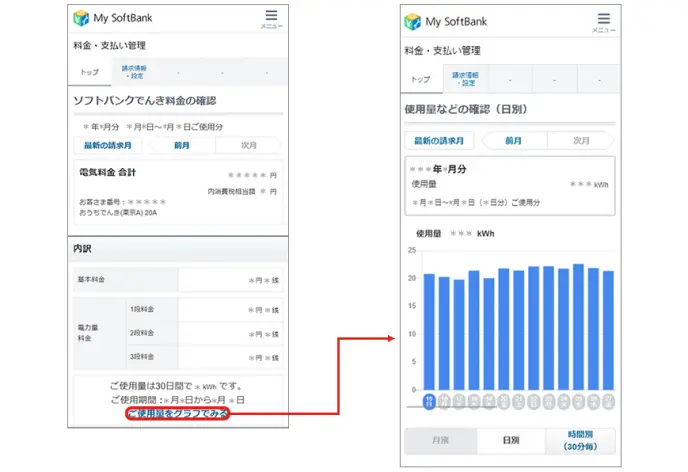Tap 最新の請求月 on the electricity bill screen
Image resolution: width=688 pixels, height=472 pixels.
[108, 145]
